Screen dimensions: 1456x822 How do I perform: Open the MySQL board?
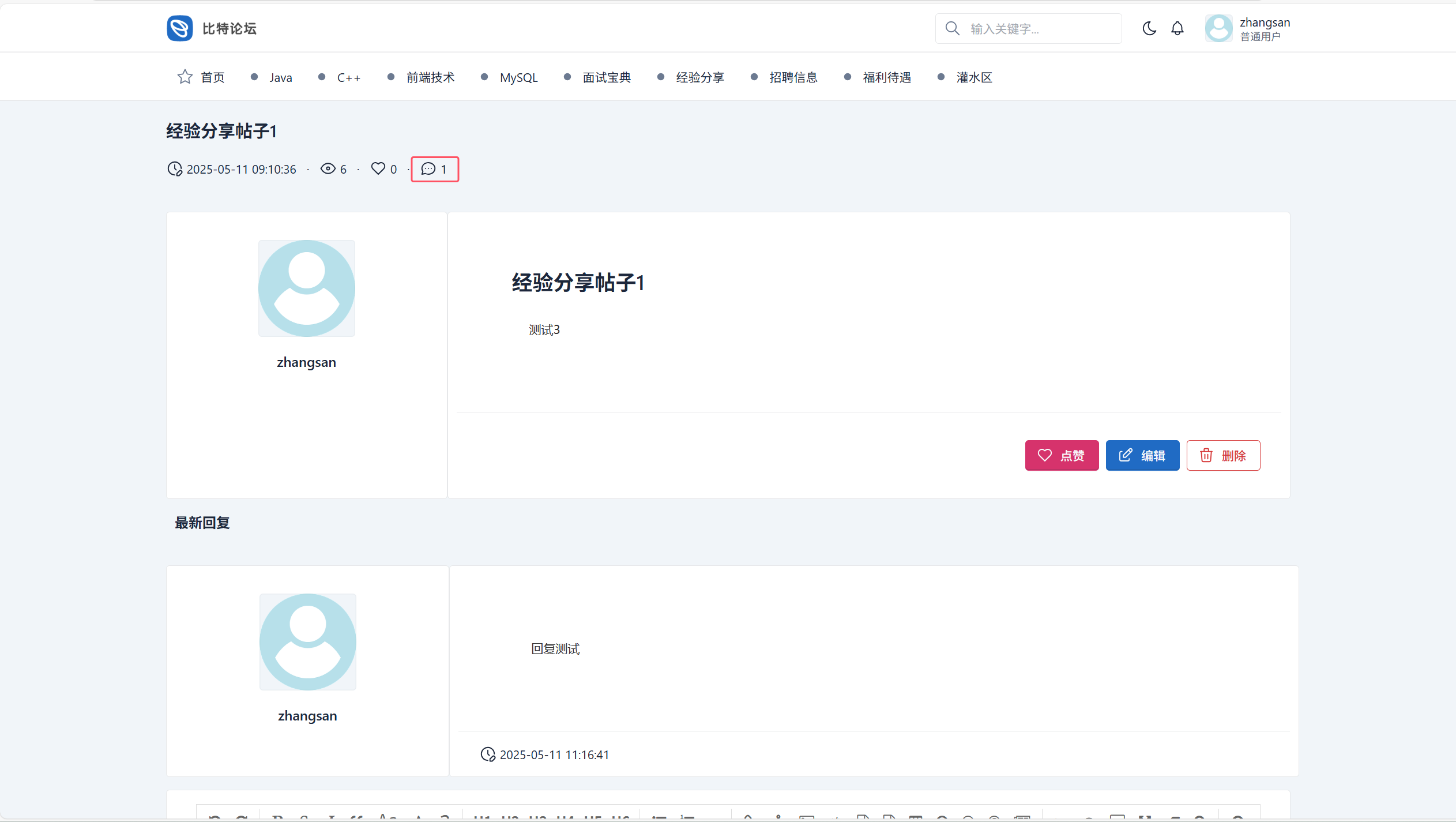[x=518, y=77]
